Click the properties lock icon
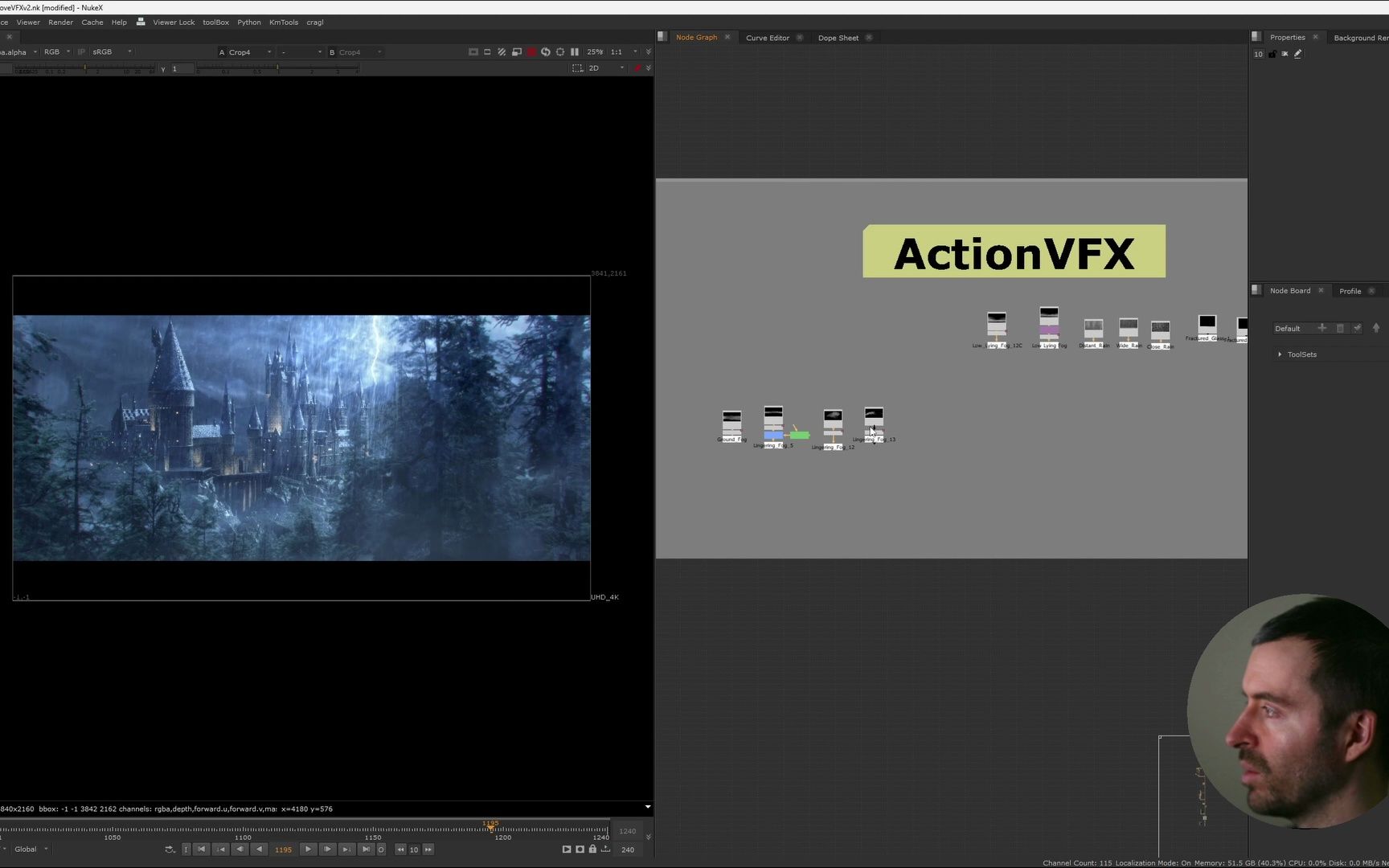Viewport: 1389px width, 868px height. [1272, 54]
